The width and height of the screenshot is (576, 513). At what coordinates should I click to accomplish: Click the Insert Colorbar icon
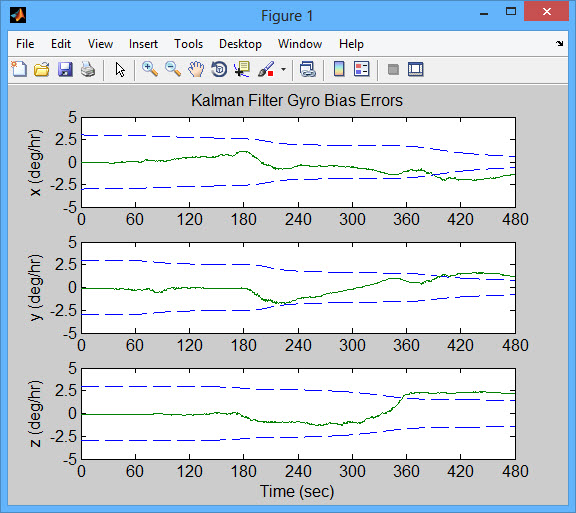point(339,69)
